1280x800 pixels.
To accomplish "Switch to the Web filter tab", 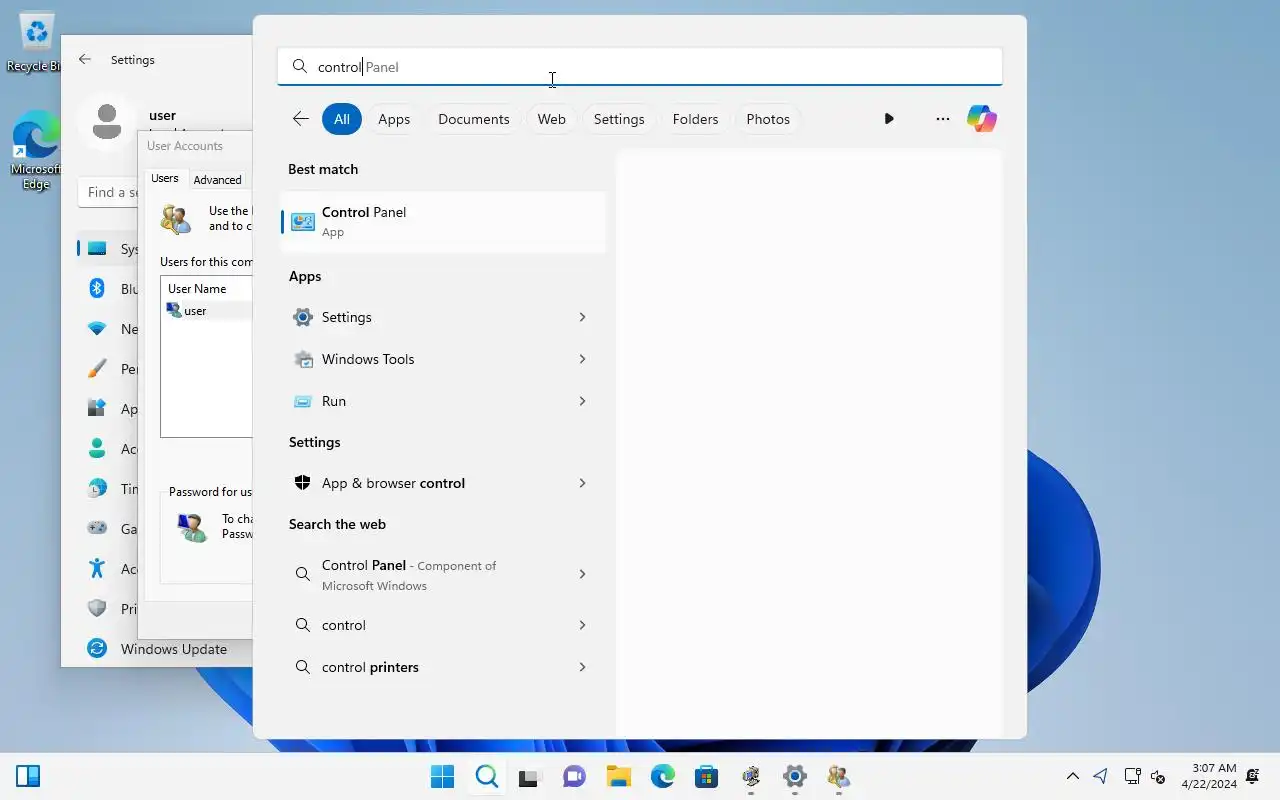I will [x=551, y=119].
